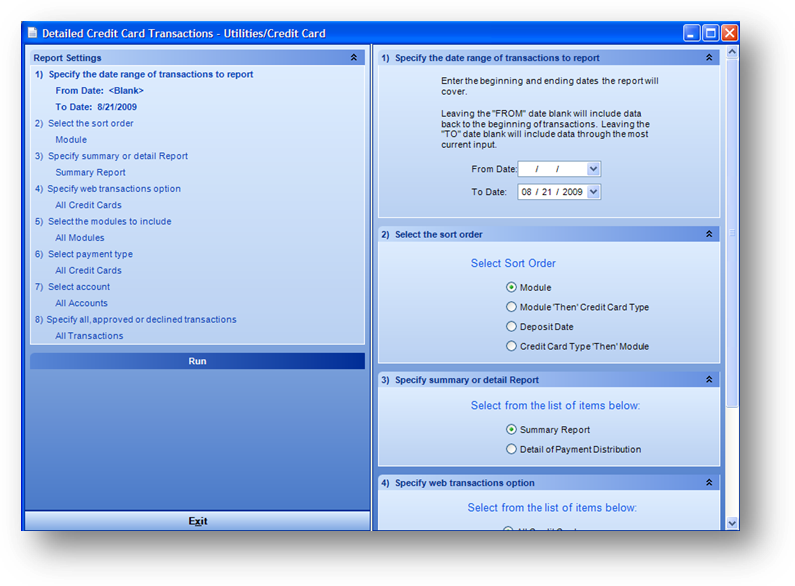Choose Deposit Date sort order
Viewport: 795px width, 586px height.
click(512, 327)
